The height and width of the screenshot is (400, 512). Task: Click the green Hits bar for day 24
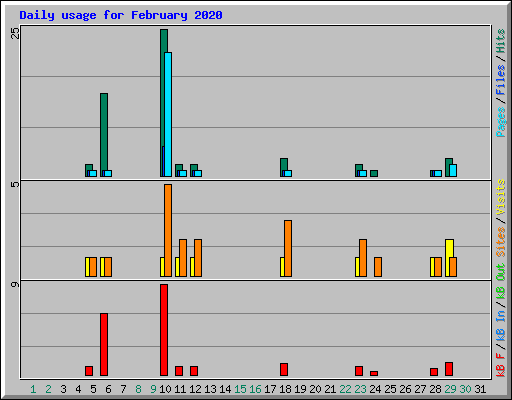pos(374,173)
